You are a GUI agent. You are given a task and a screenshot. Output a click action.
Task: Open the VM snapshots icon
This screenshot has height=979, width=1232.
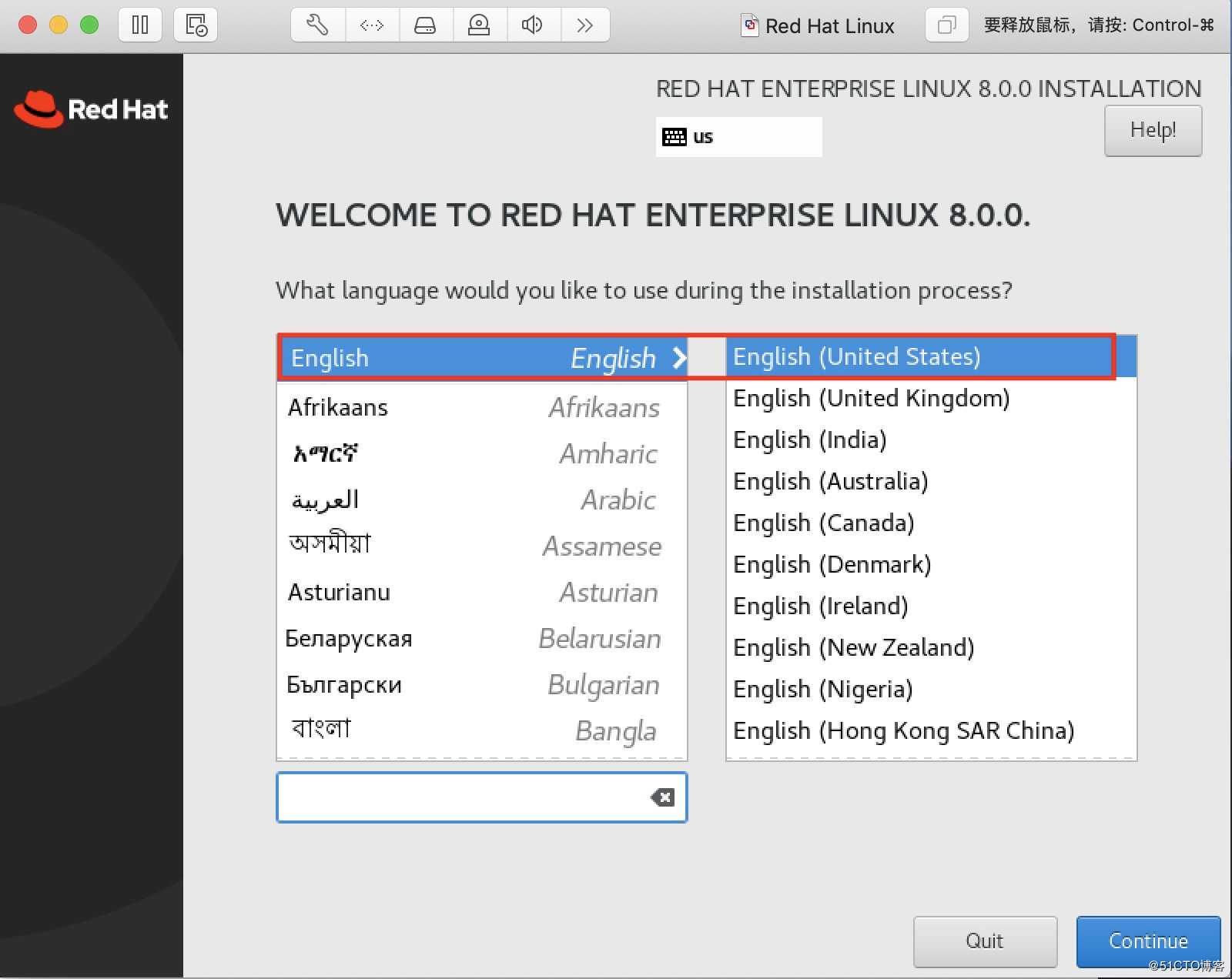pos(196,25)
